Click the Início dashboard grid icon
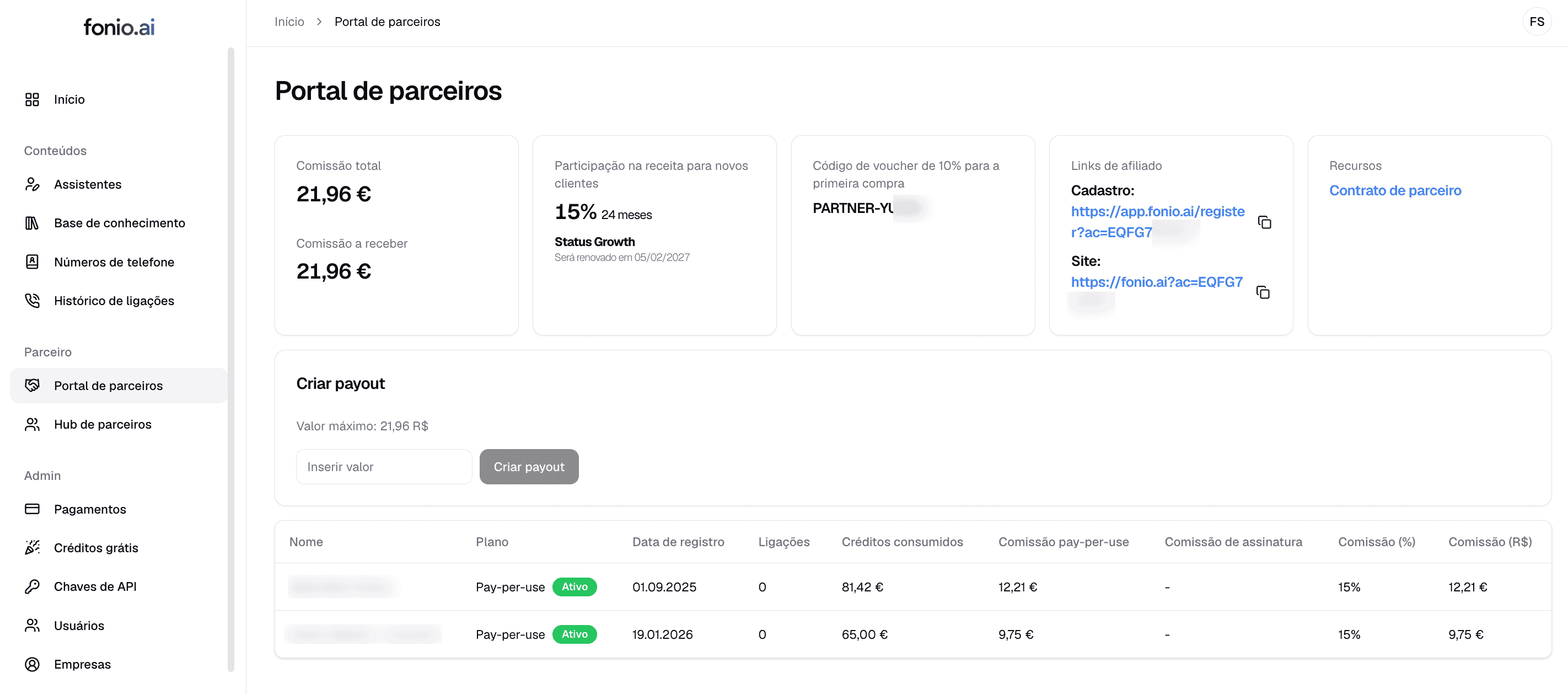Viewport: 1568px width, 694px height. point(33,99)
